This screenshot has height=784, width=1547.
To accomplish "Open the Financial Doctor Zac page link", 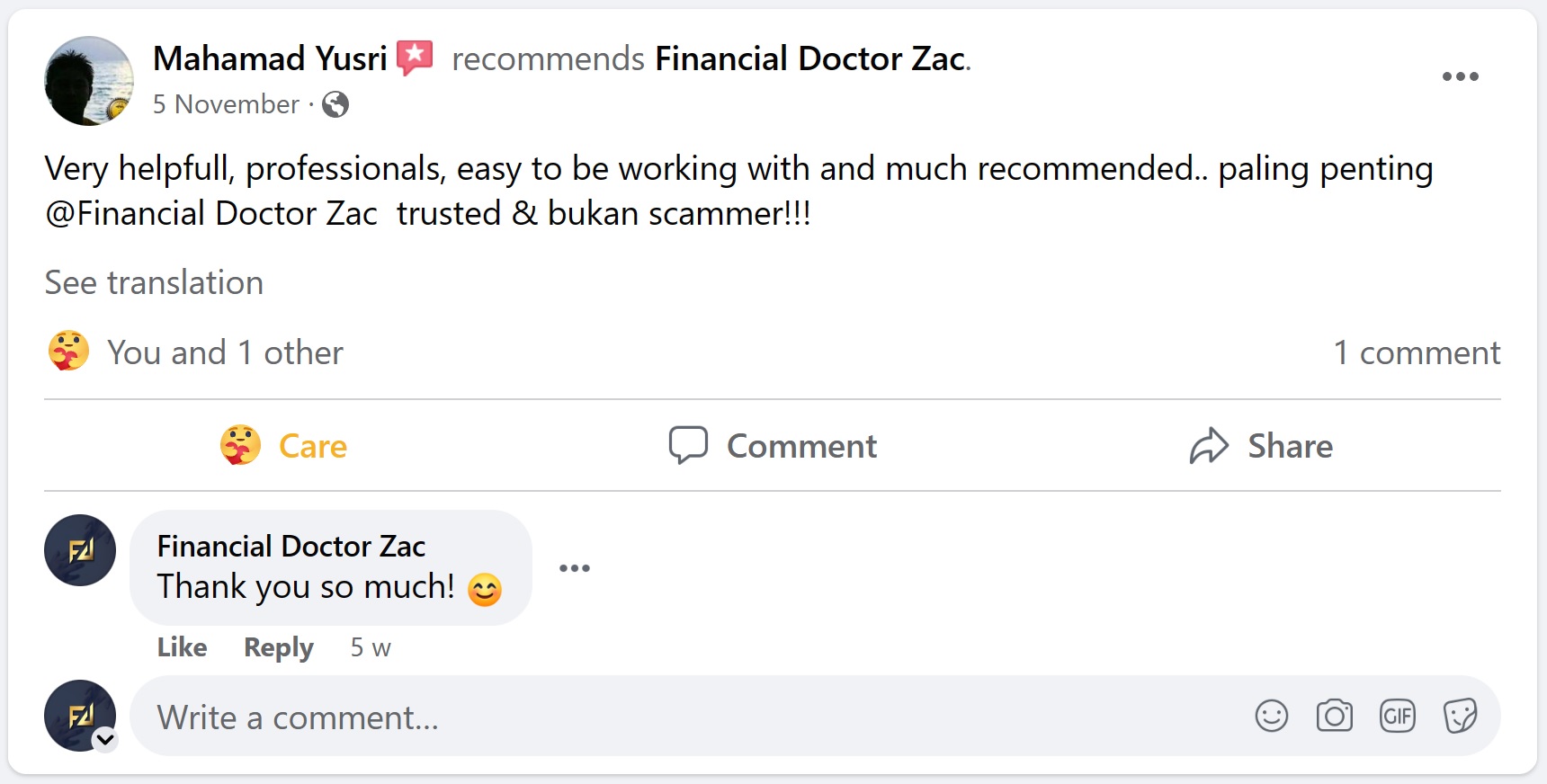I will (x=810, y=59).
